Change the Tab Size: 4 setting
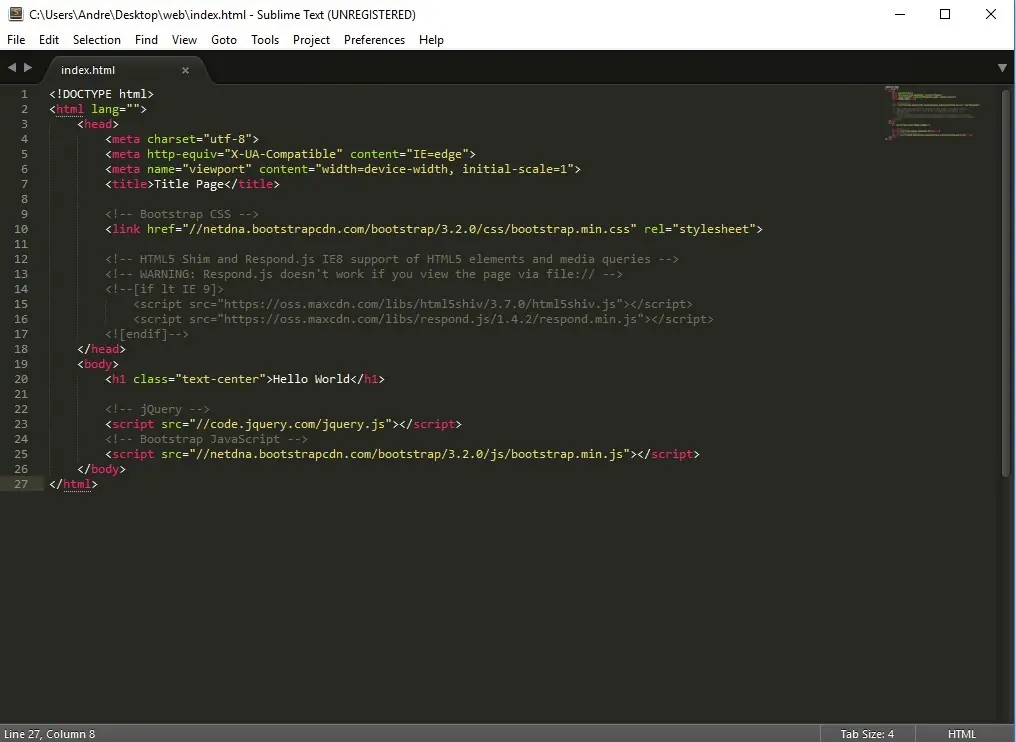 click(x=867, y=734)
